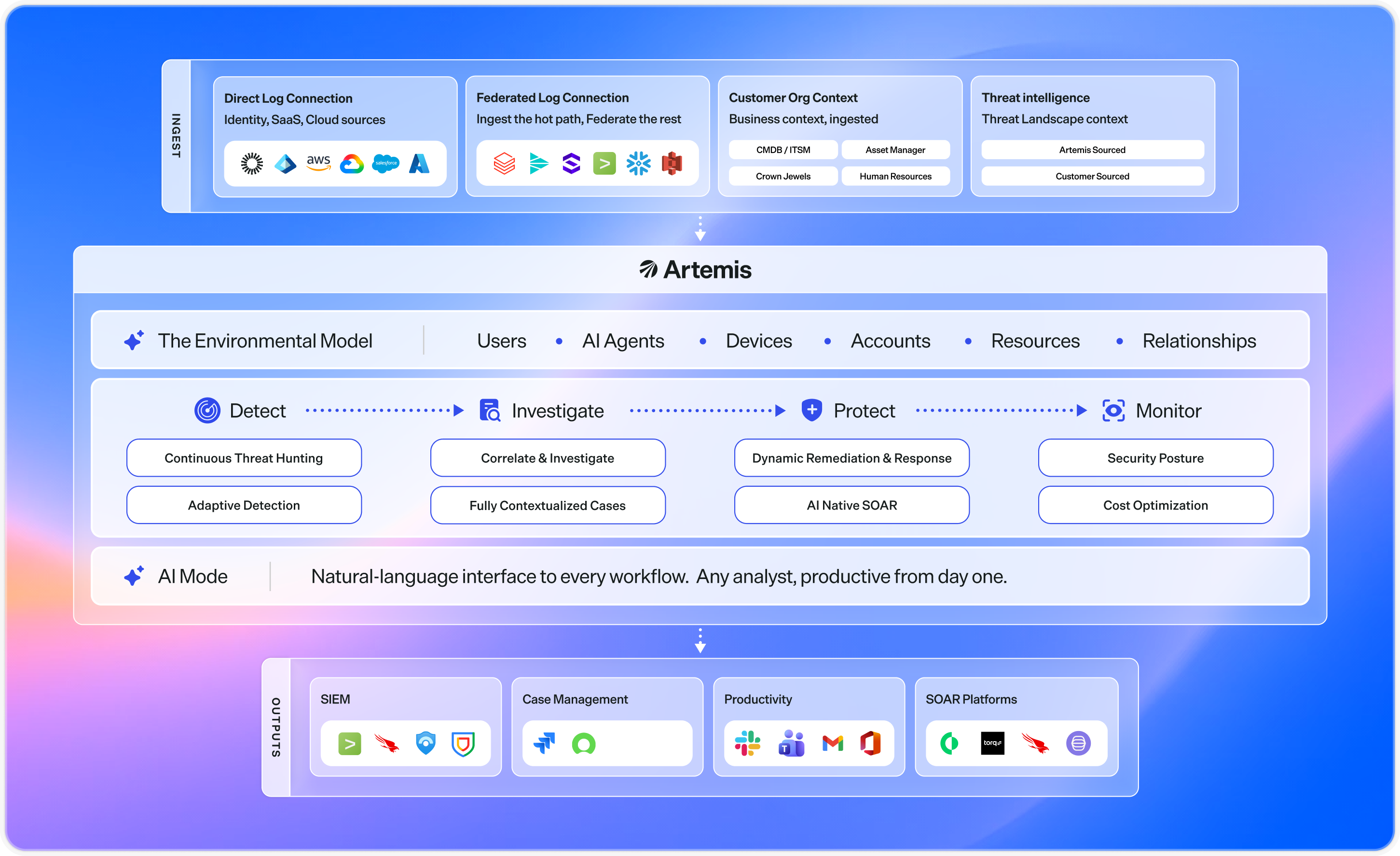The width and height of the screenshot is (1400, 856).
Task: Click the 'Devices' entity label
Action: point(758,341)
